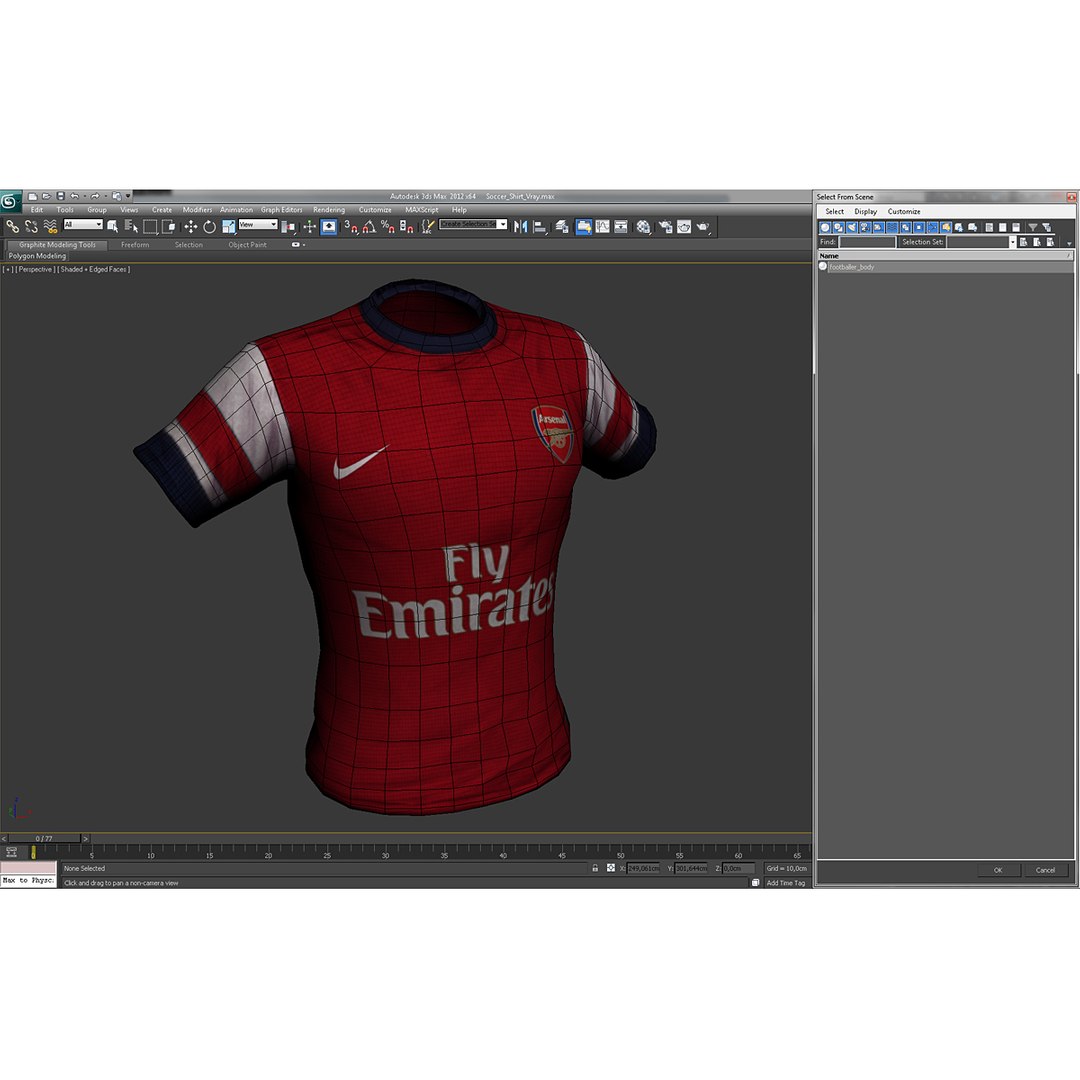Click the Mirror tool icon

[521, 226]
